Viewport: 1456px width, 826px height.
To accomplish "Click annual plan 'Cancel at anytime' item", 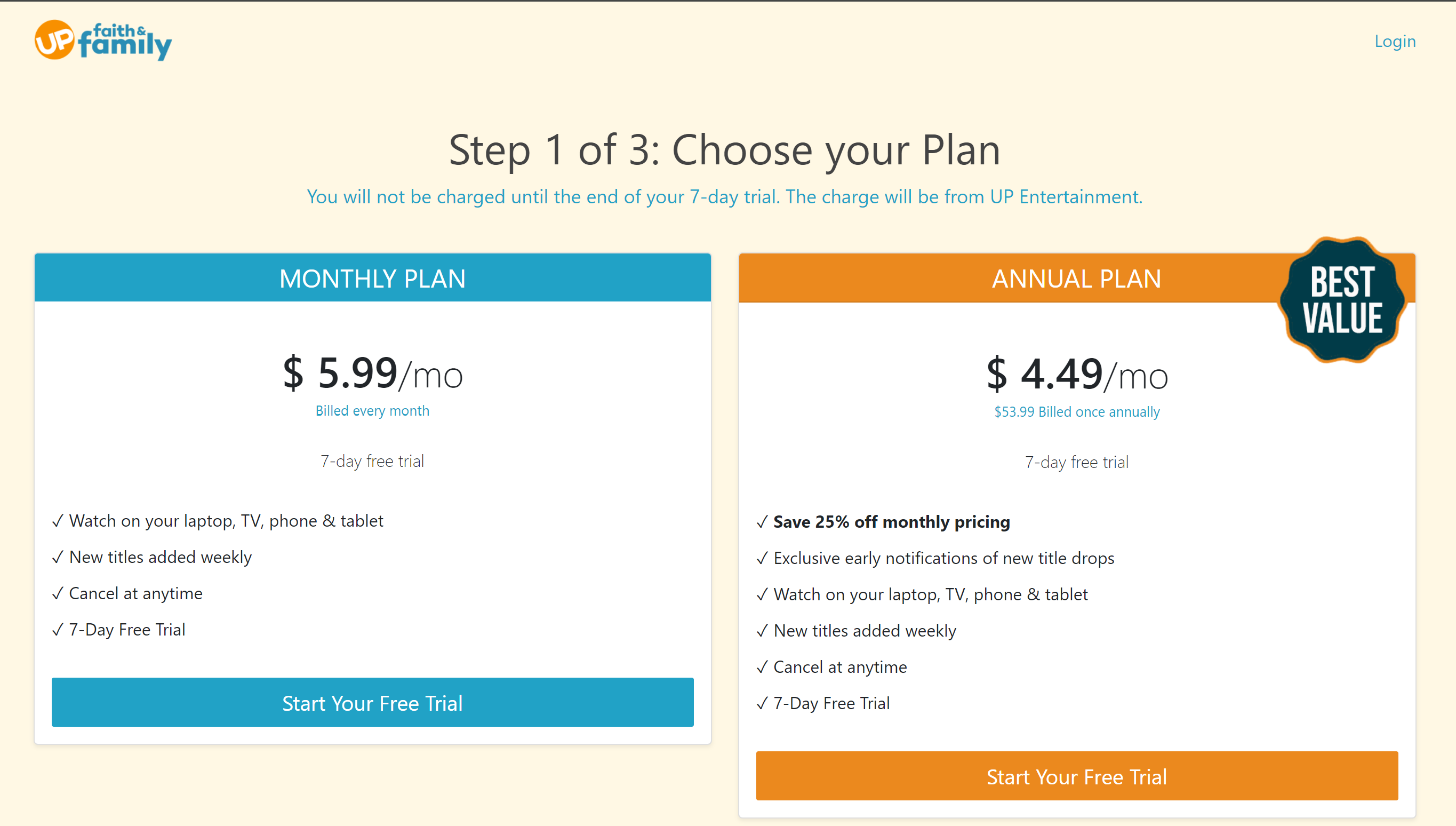I will coord(839,667).
